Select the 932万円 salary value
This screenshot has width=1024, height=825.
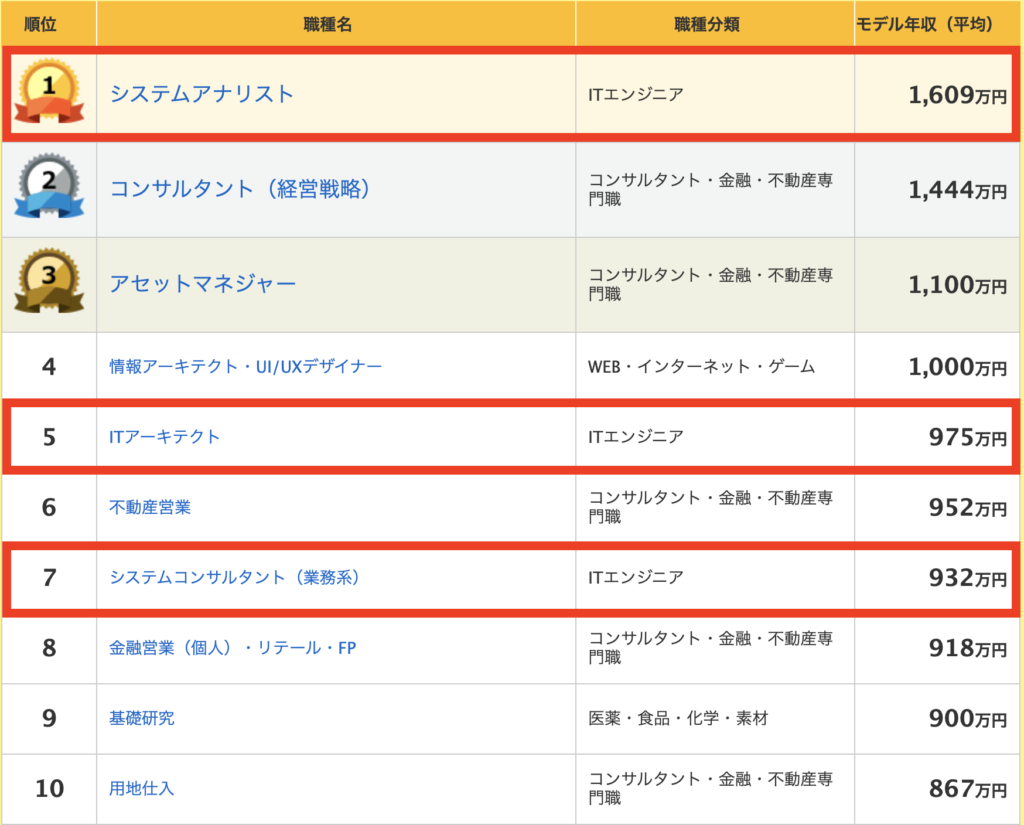pyautogui.click(x=968, y=578)
